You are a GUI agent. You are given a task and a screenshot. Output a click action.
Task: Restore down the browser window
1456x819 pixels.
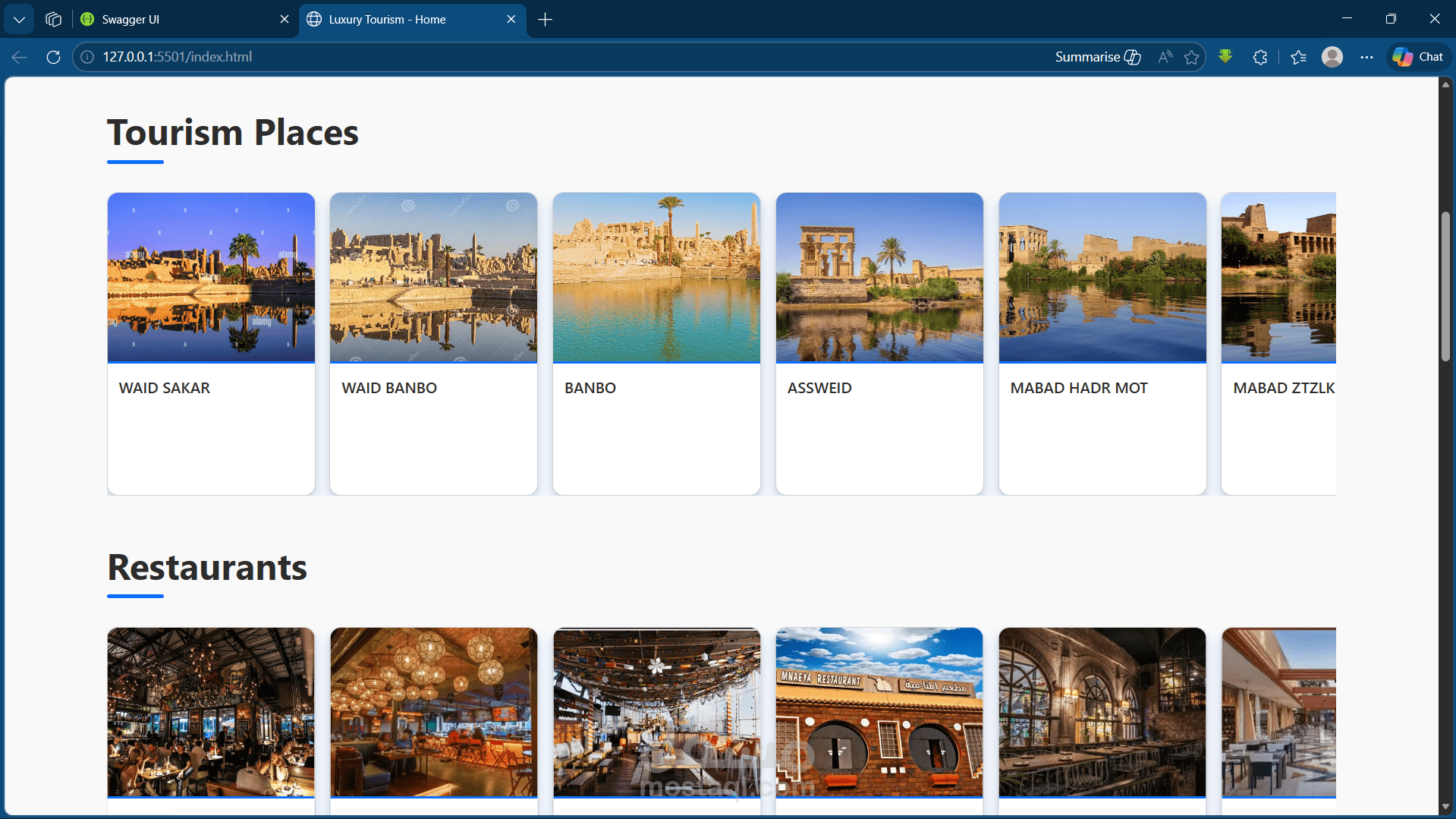[1391, 19]
